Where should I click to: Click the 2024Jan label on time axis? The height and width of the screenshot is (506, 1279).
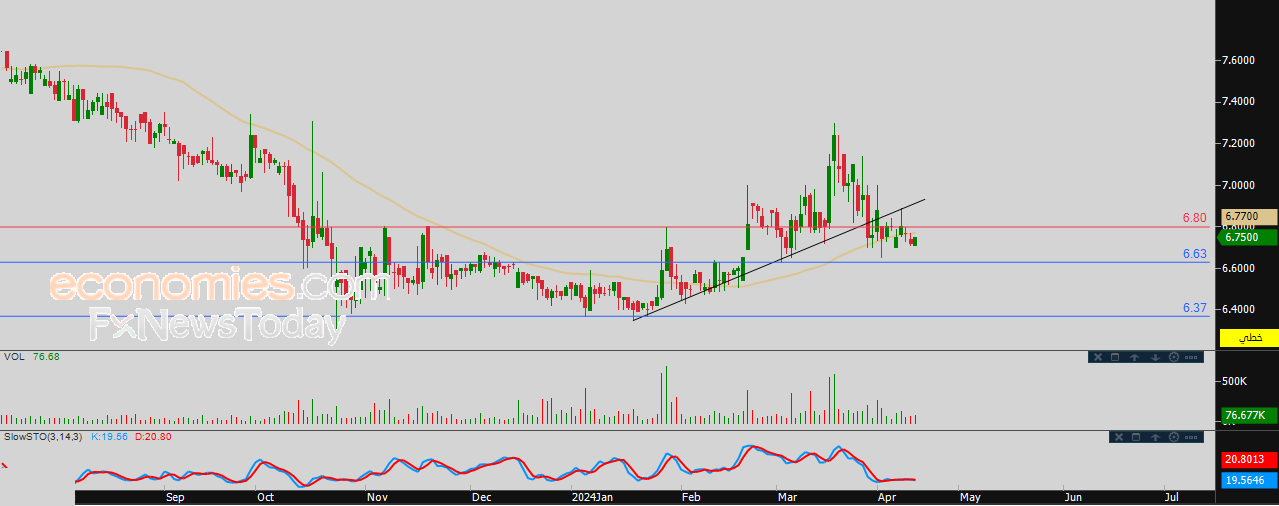click(x=594, y=496)
